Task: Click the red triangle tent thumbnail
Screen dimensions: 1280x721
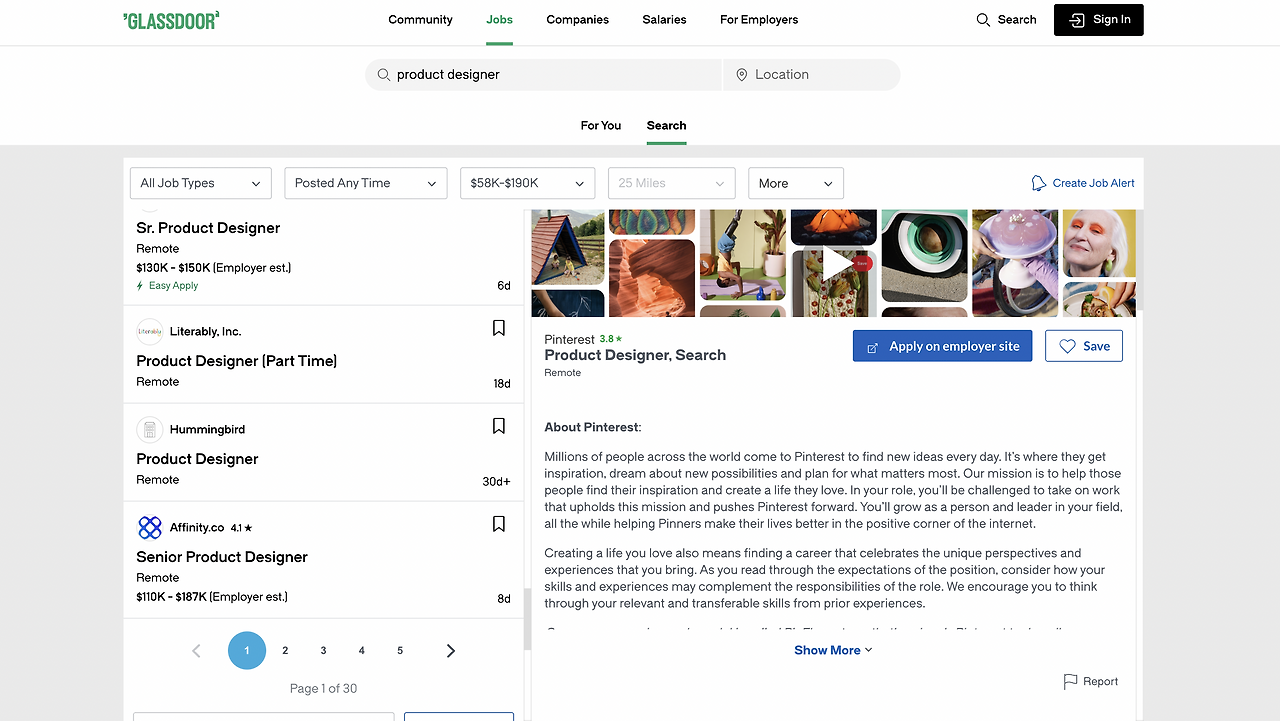Action: [x=567, y=248]
